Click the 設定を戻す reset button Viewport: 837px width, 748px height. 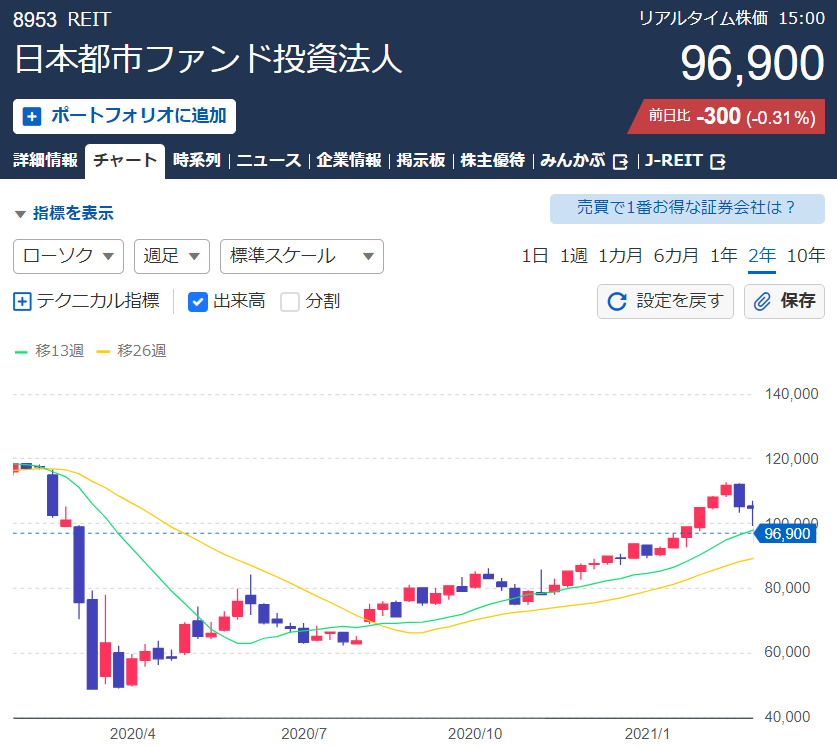665,302
